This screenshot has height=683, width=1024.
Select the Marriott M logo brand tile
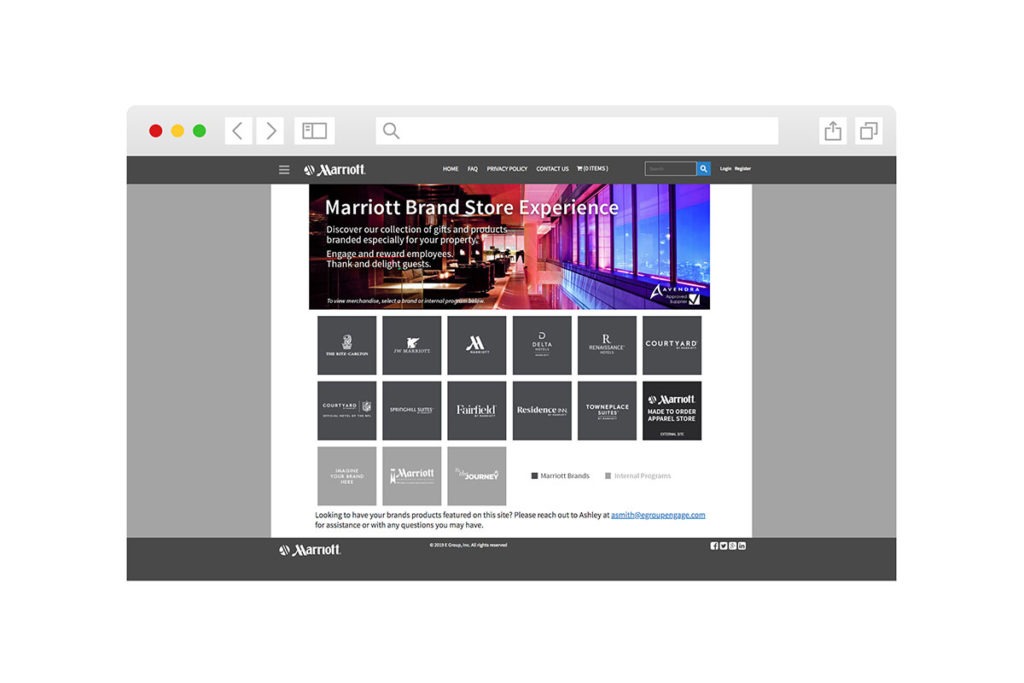[477, 345]
